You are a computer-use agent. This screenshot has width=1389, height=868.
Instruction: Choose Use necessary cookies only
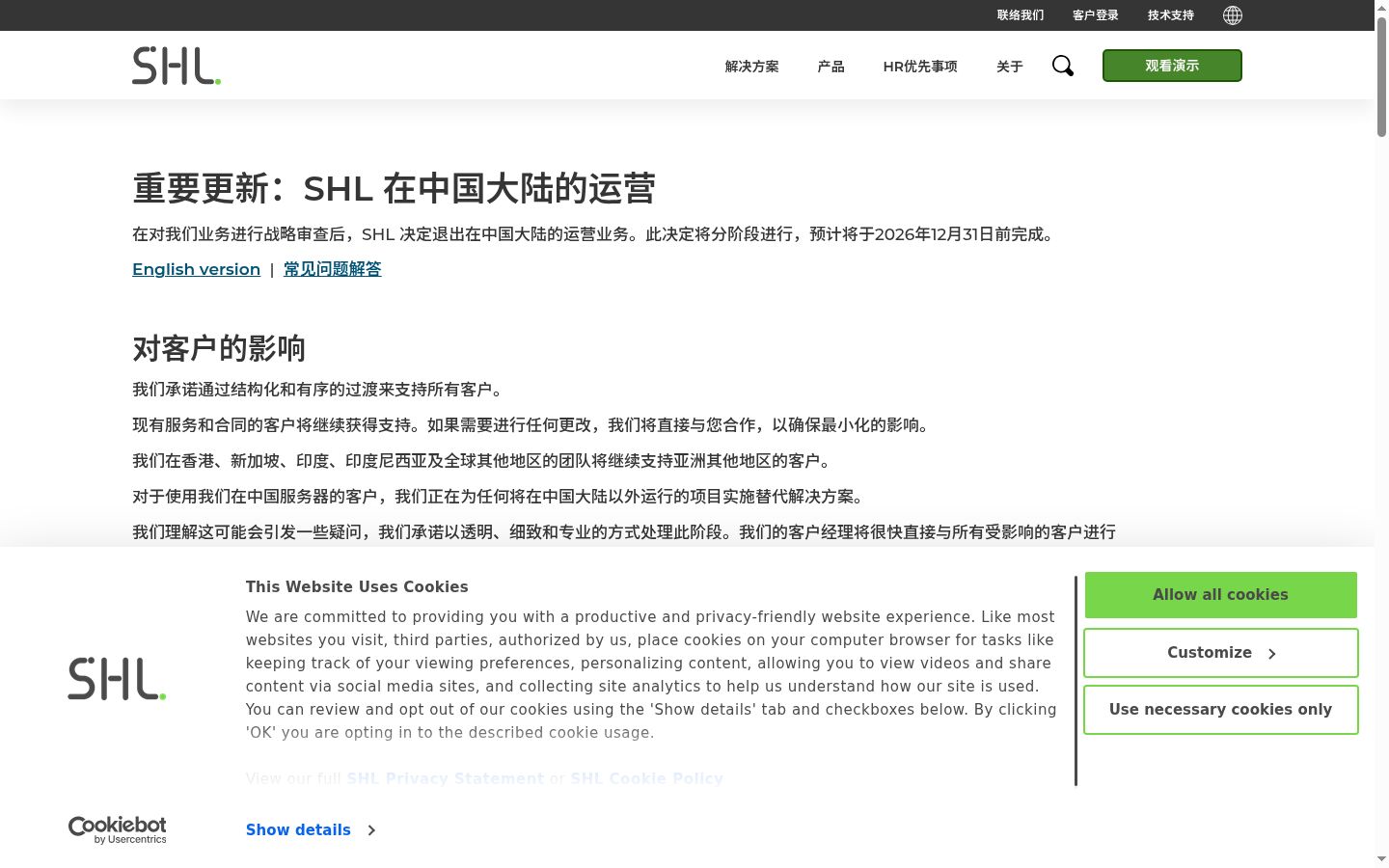click(1221, 710)
